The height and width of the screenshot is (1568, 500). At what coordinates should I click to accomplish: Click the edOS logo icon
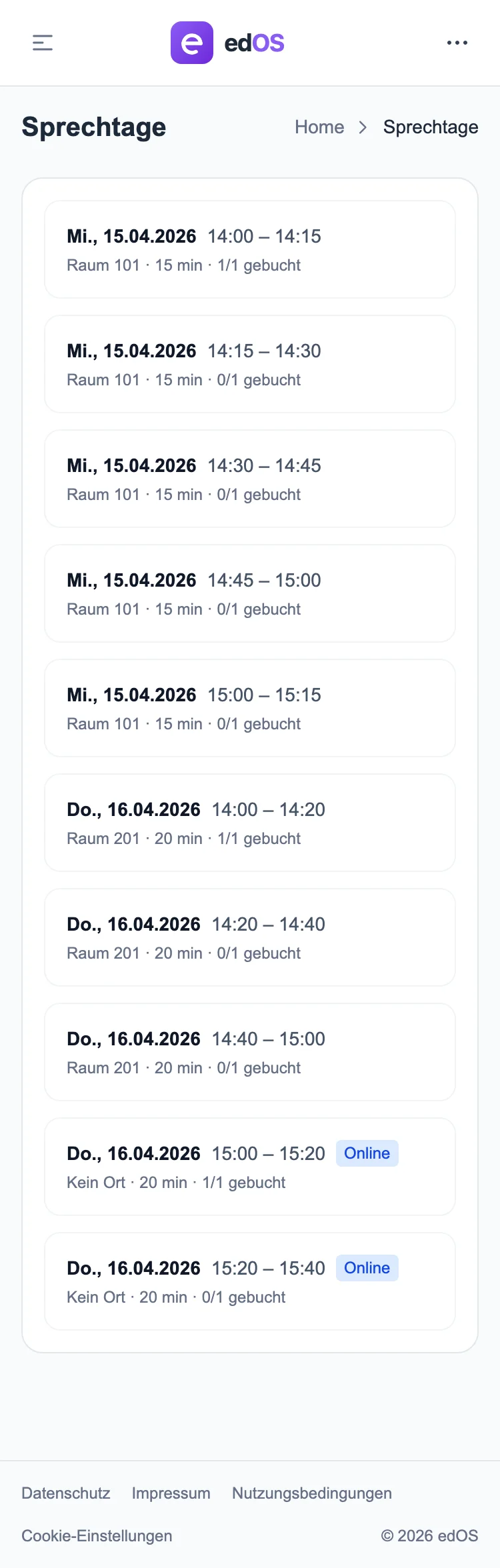pos(191,43)
